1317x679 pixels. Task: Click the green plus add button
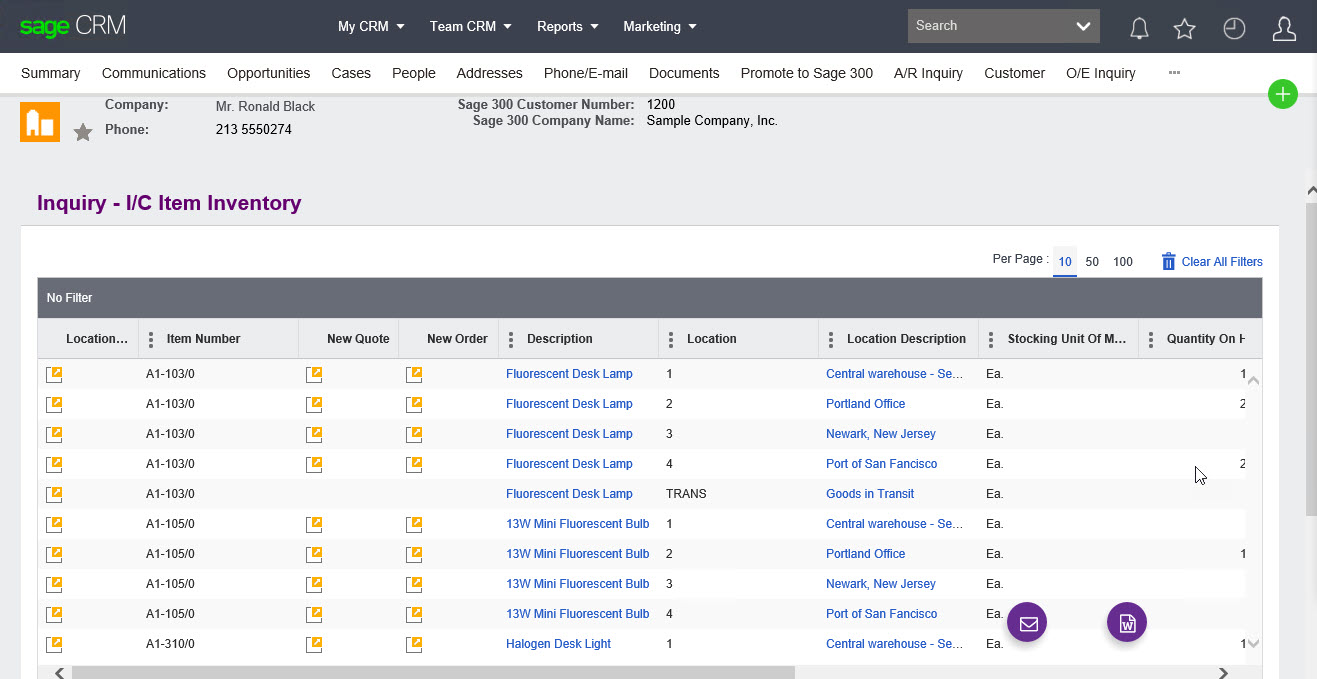pyautogui.click(x=1282, y=95)
